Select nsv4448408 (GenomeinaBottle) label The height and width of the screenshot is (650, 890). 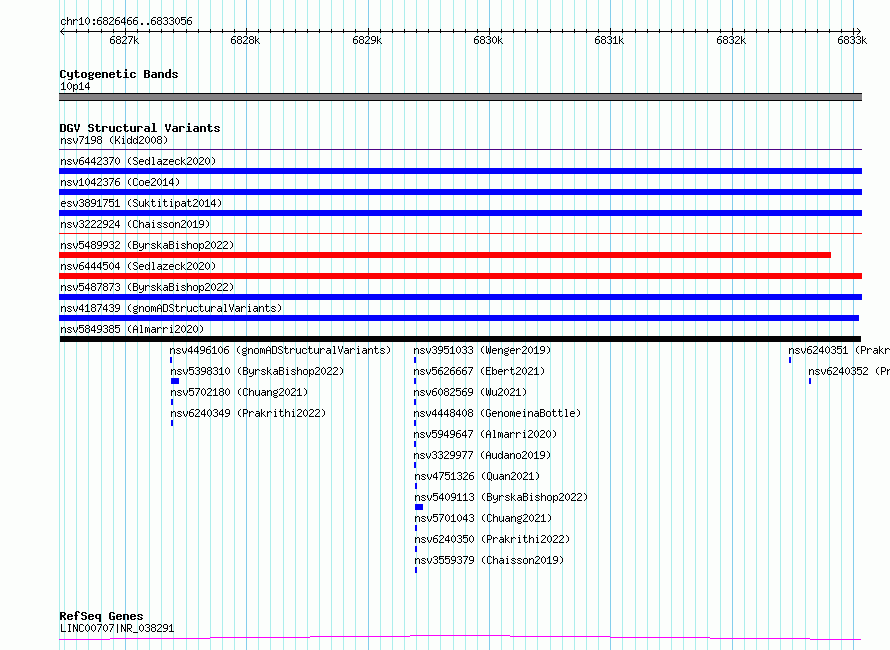point(497,413)
